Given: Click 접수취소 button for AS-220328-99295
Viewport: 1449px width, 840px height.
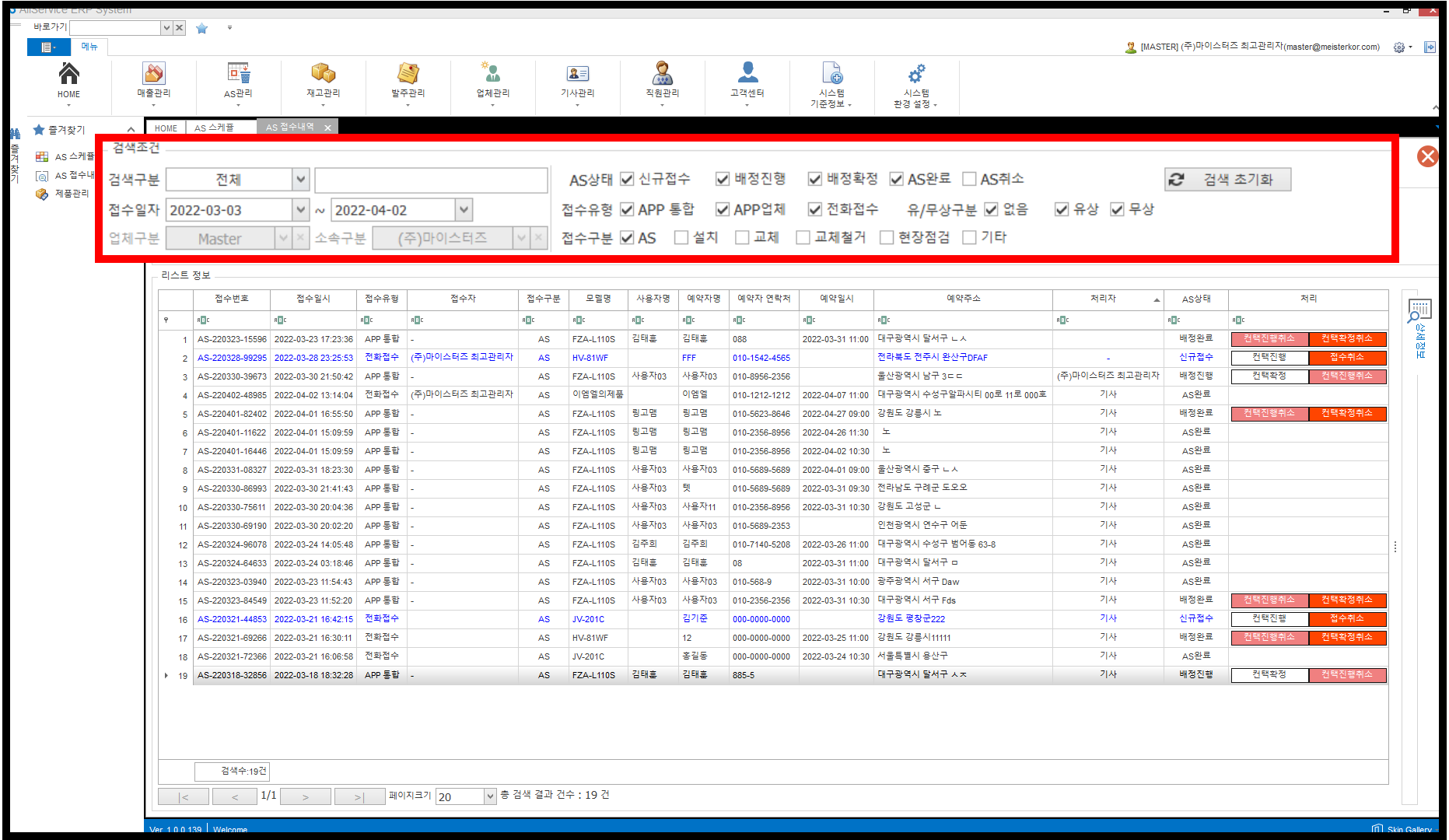Looking at the screenshot, I should pos(1347,358).
